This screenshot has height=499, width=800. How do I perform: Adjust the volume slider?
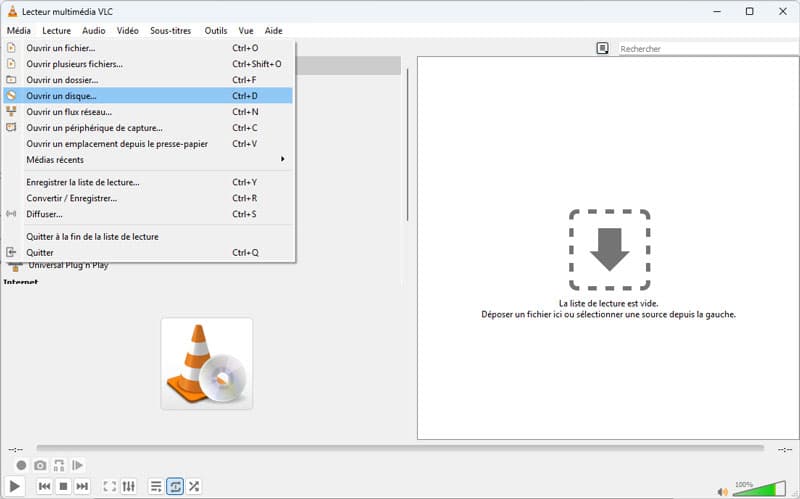pos(758,490)
